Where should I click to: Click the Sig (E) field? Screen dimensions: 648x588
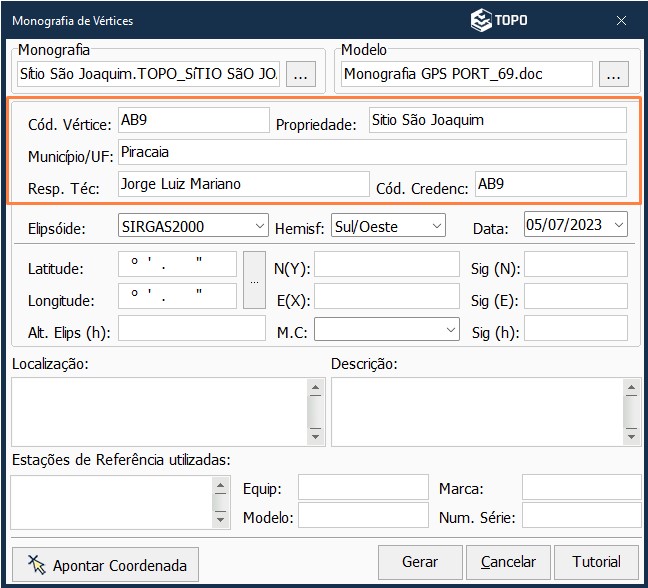click(x=576, y=296)
